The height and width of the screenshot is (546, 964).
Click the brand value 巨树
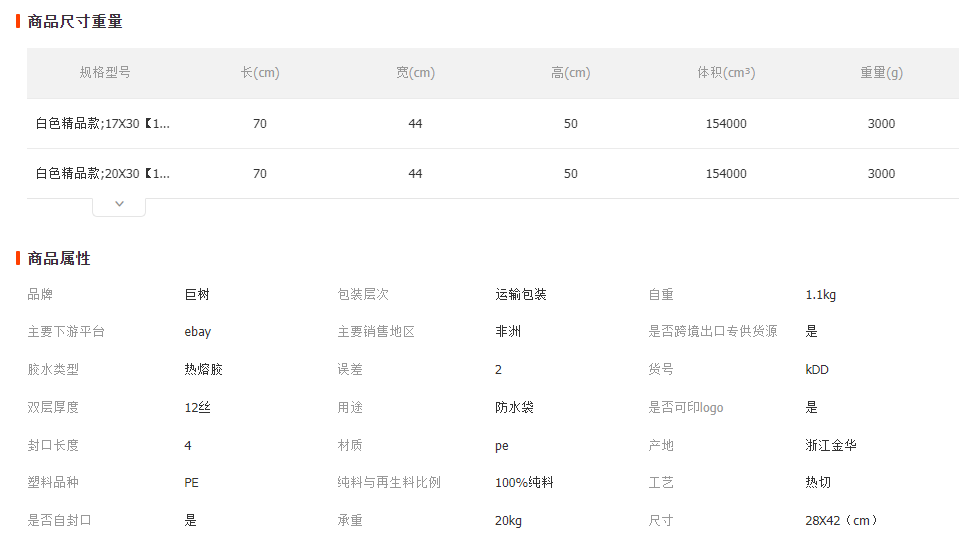[197, 295]
